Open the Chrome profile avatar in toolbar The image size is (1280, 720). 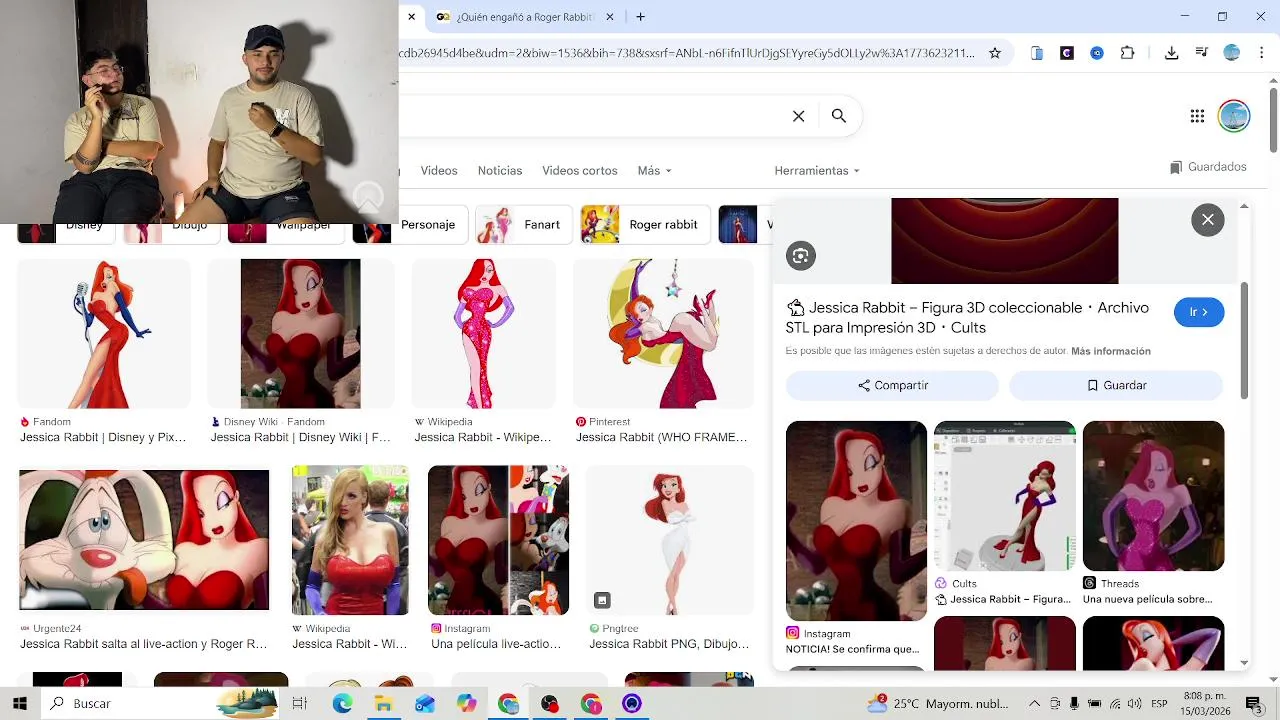1232,53
